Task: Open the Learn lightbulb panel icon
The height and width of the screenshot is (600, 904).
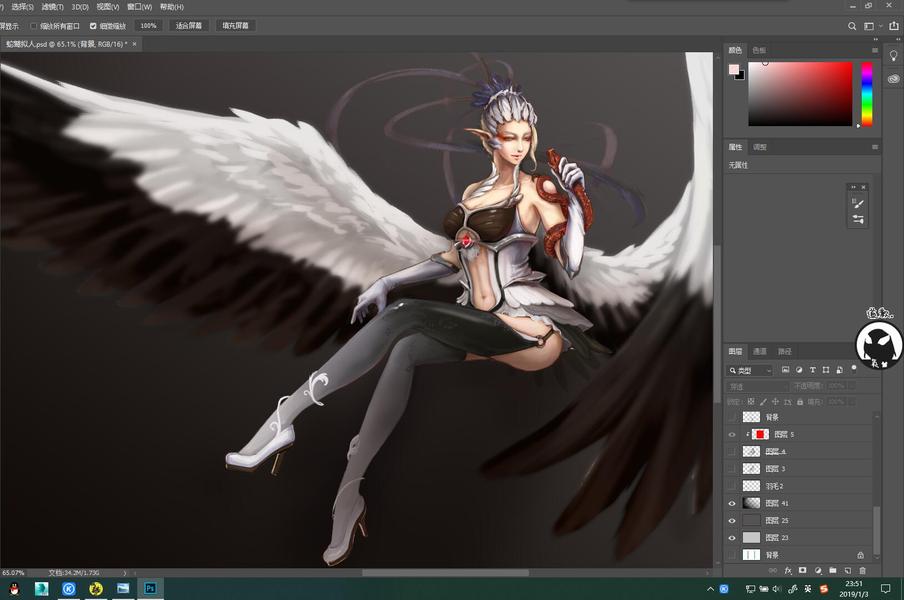Action: pos(893,55)
